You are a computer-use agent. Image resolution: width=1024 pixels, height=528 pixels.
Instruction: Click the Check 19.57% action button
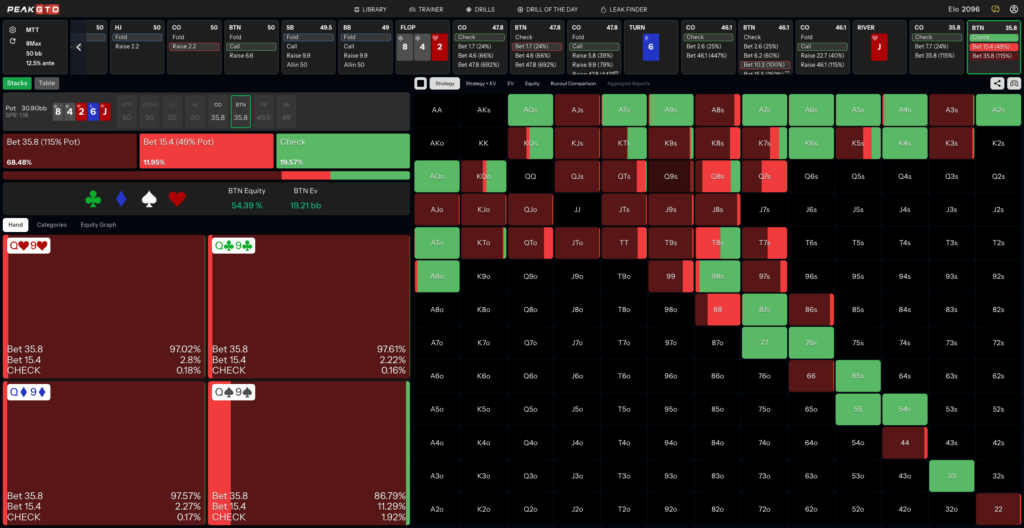pos(343,151)
